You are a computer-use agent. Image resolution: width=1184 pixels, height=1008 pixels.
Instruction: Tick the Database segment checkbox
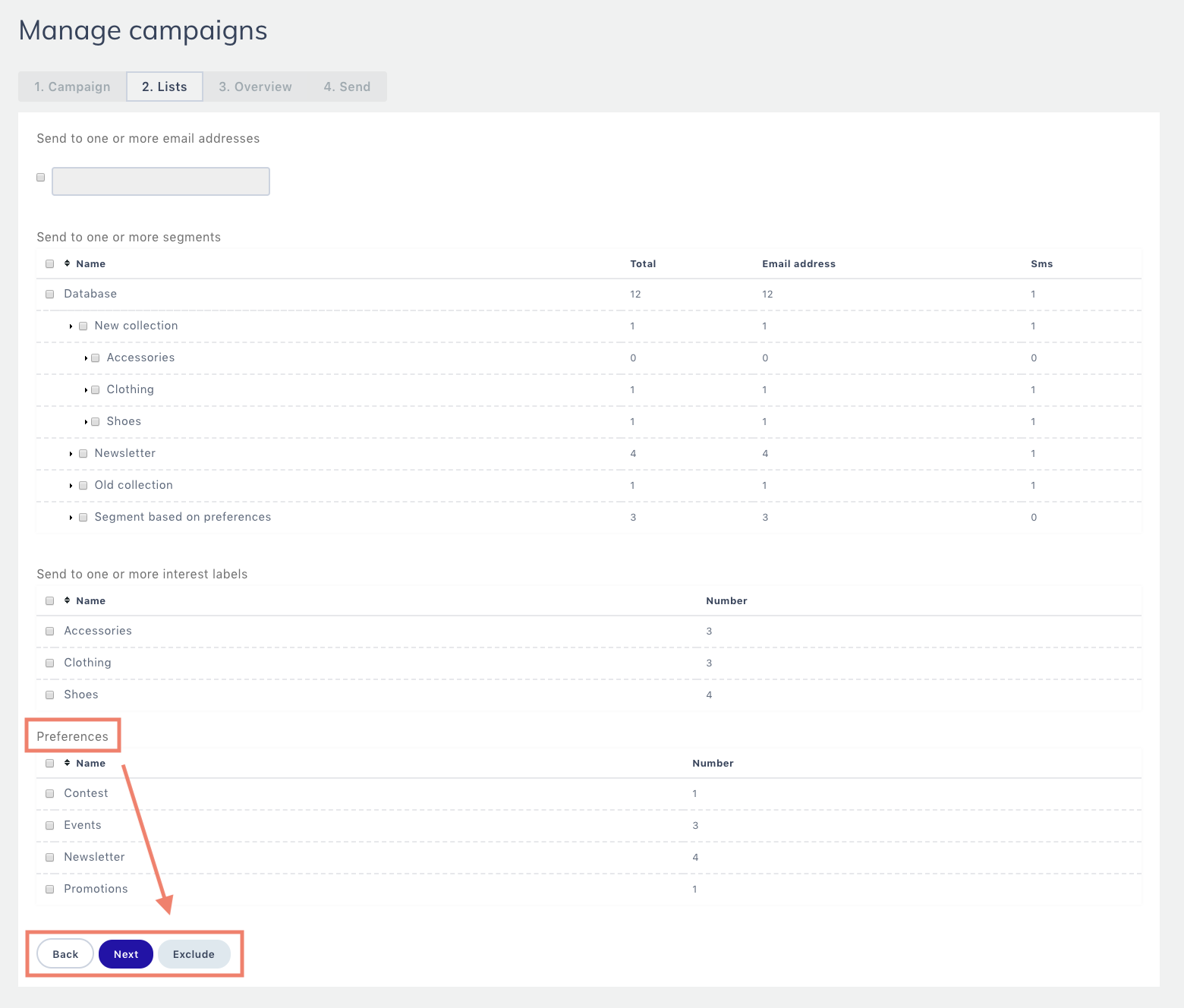point(50,295)
